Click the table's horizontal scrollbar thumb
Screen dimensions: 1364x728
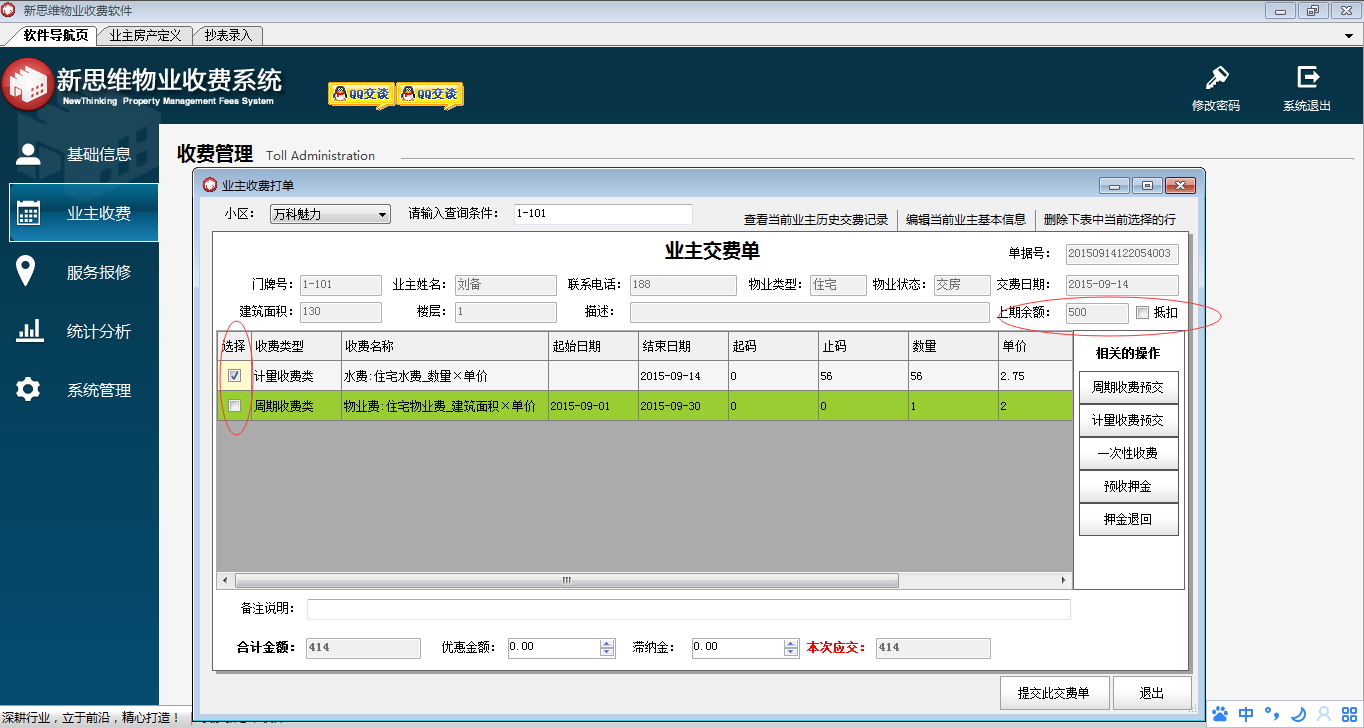(566, 580)
